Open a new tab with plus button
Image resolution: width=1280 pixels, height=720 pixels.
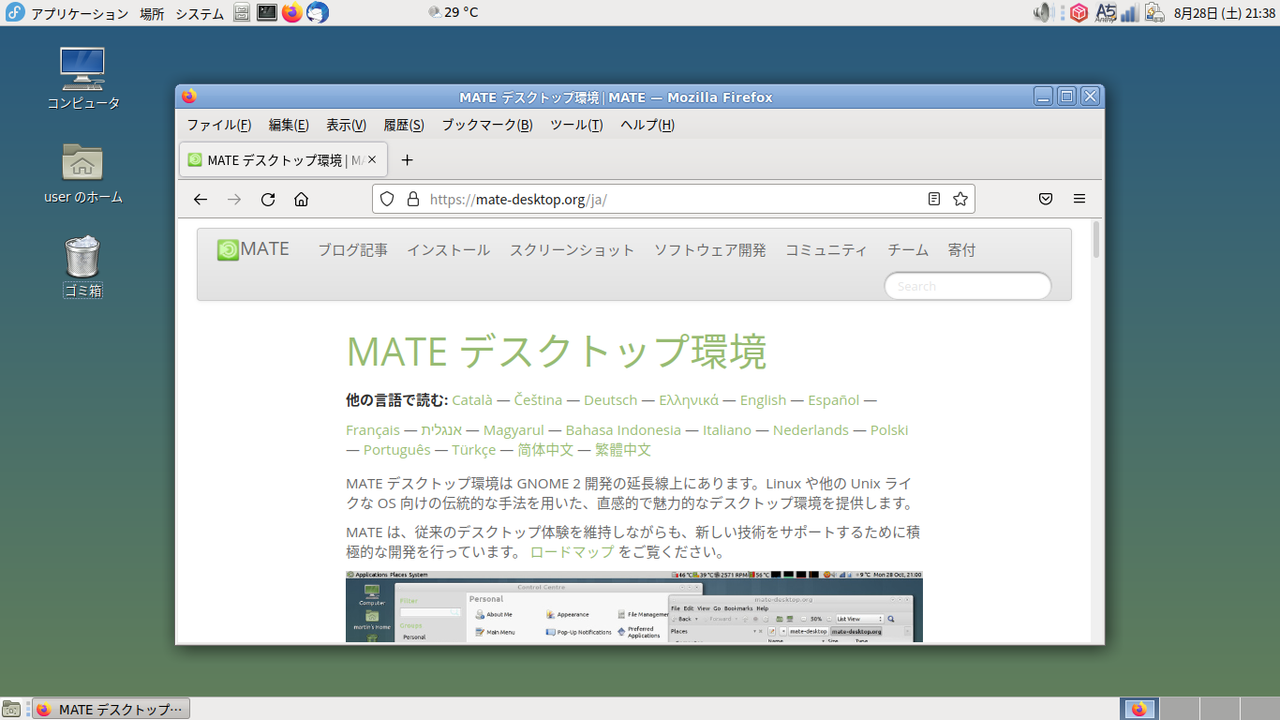tap(406, 160)
